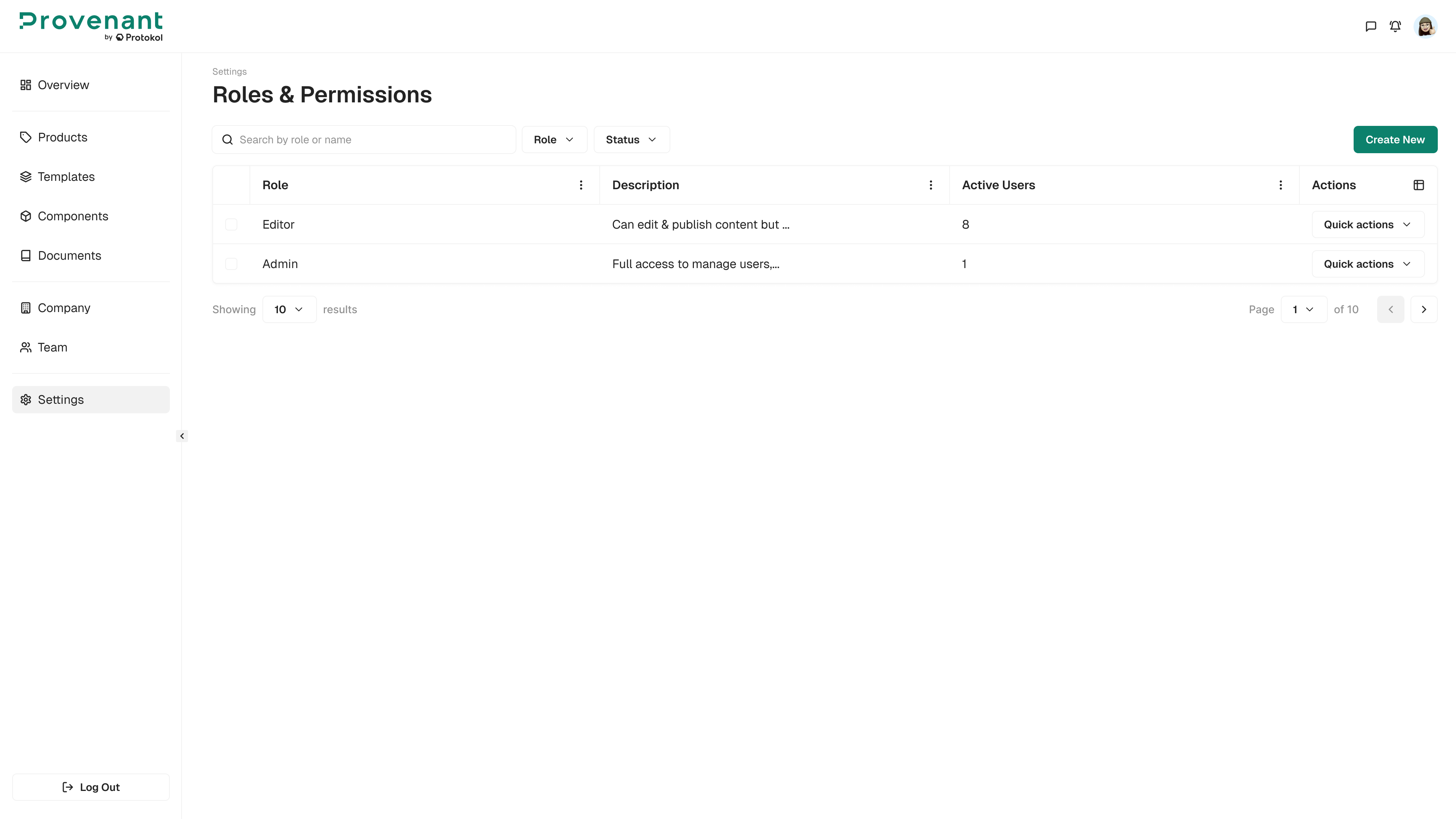Go to the next page with the arrow control
Screen dimensions: 1456x819
click(x=1424, y=309)
